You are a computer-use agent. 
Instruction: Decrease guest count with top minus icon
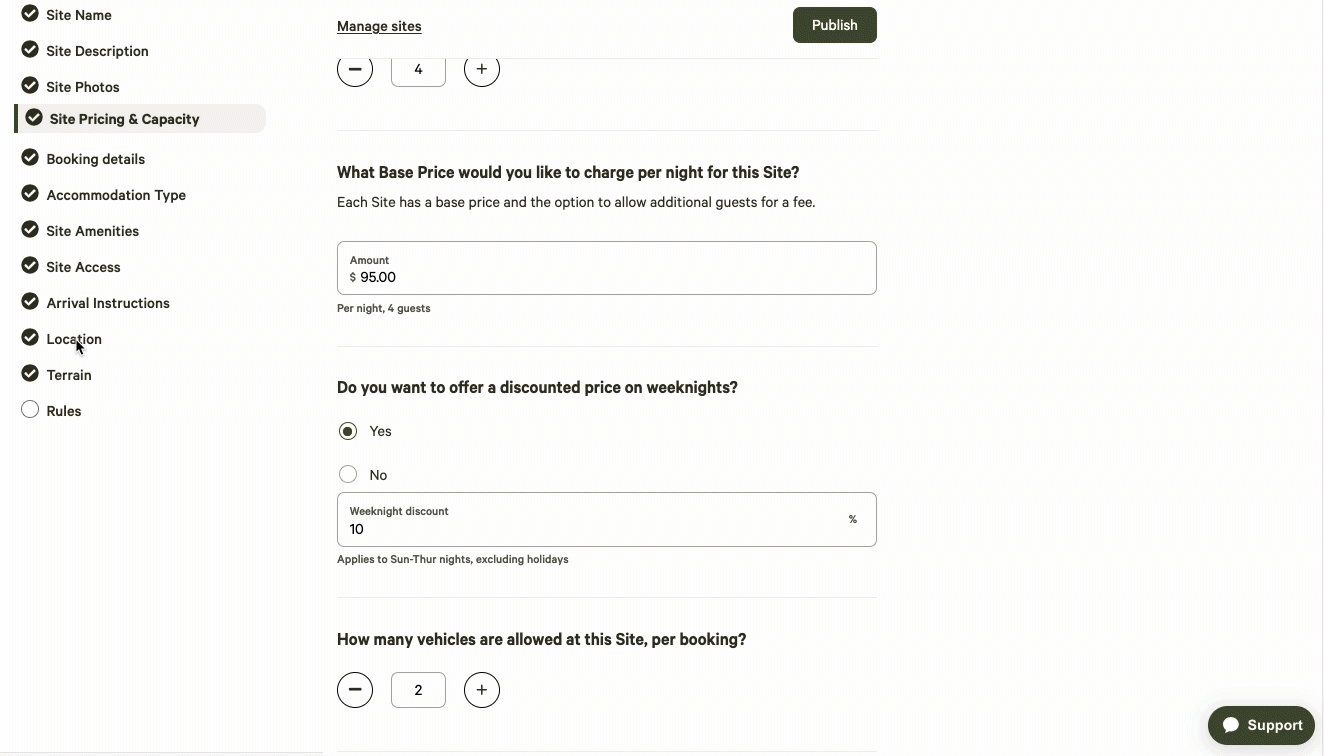[x=355, y=69]
